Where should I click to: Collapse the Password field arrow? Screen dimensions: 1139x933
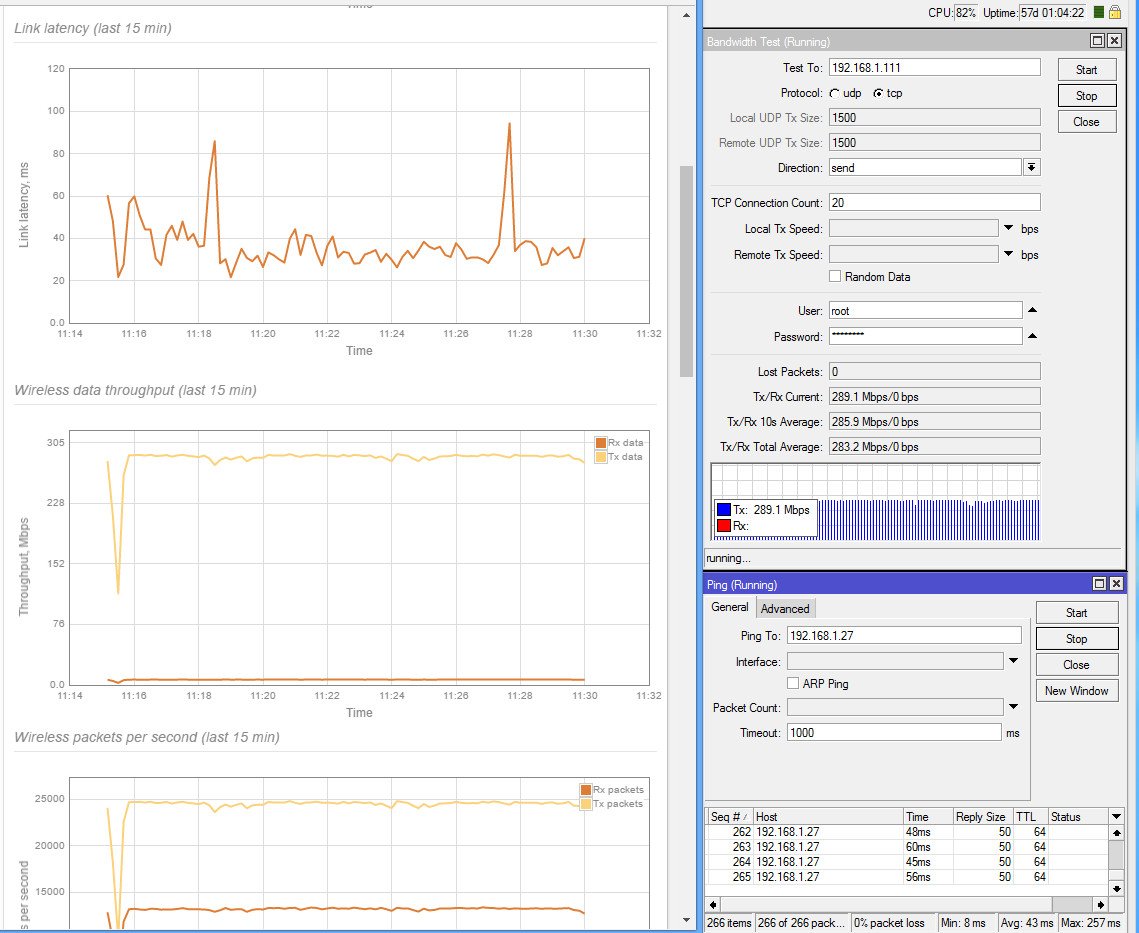(x=1032, y=336)
